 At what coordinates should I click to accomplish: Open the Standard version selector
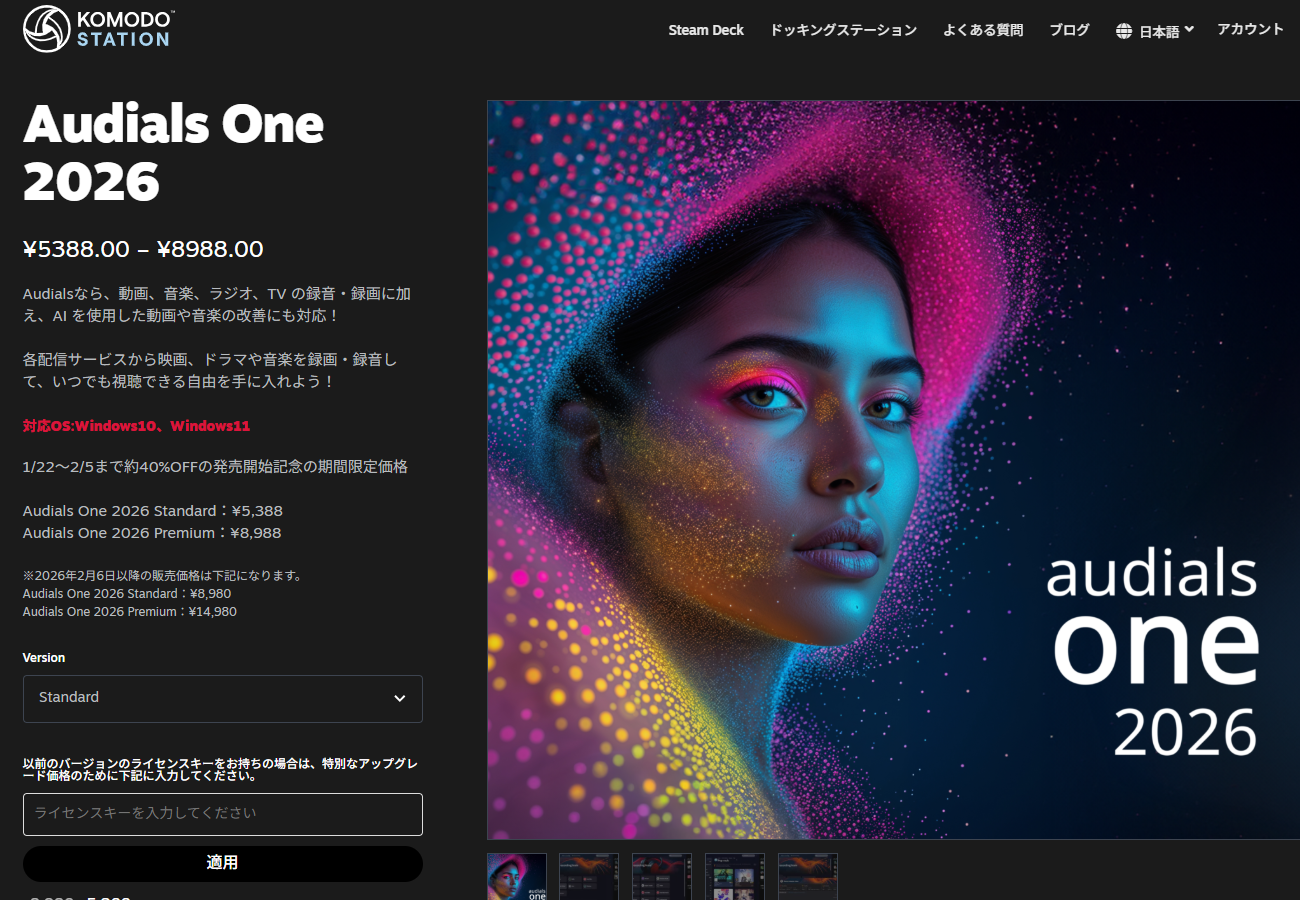tap(223, 698)
